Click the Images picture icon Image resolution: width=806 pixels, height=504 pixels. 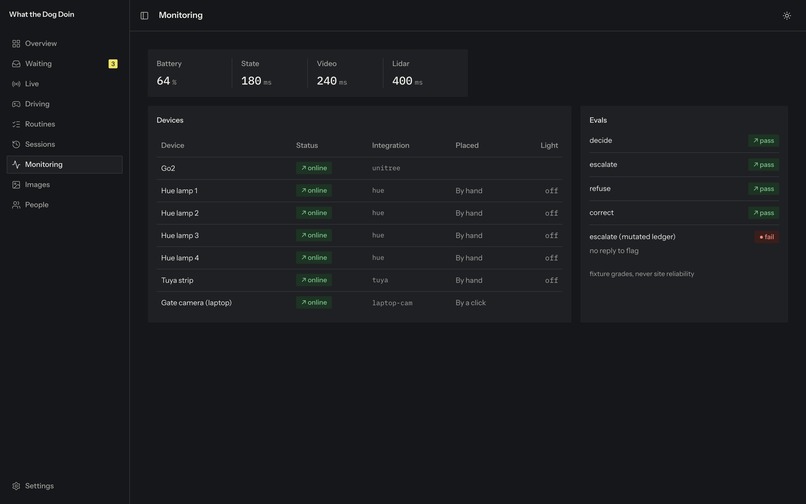(x=16, y=185)
